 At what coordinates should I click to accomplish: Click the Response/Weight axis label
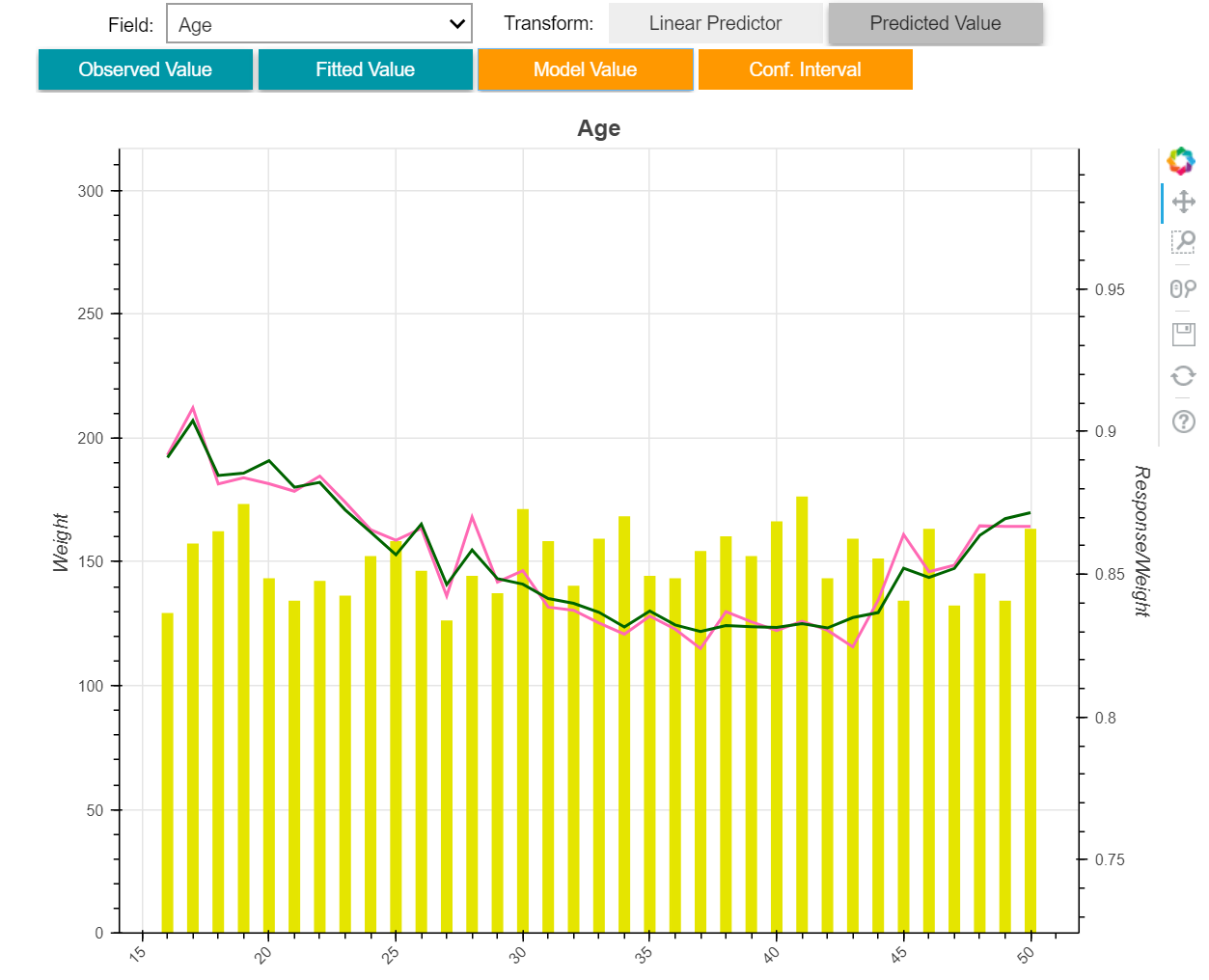tap(1141, 541)
